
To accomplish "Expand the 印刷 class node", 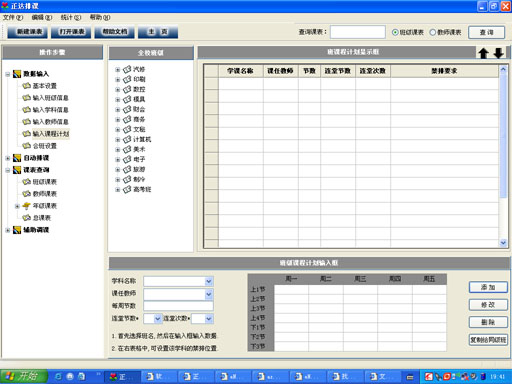I will tap(117, 79).
